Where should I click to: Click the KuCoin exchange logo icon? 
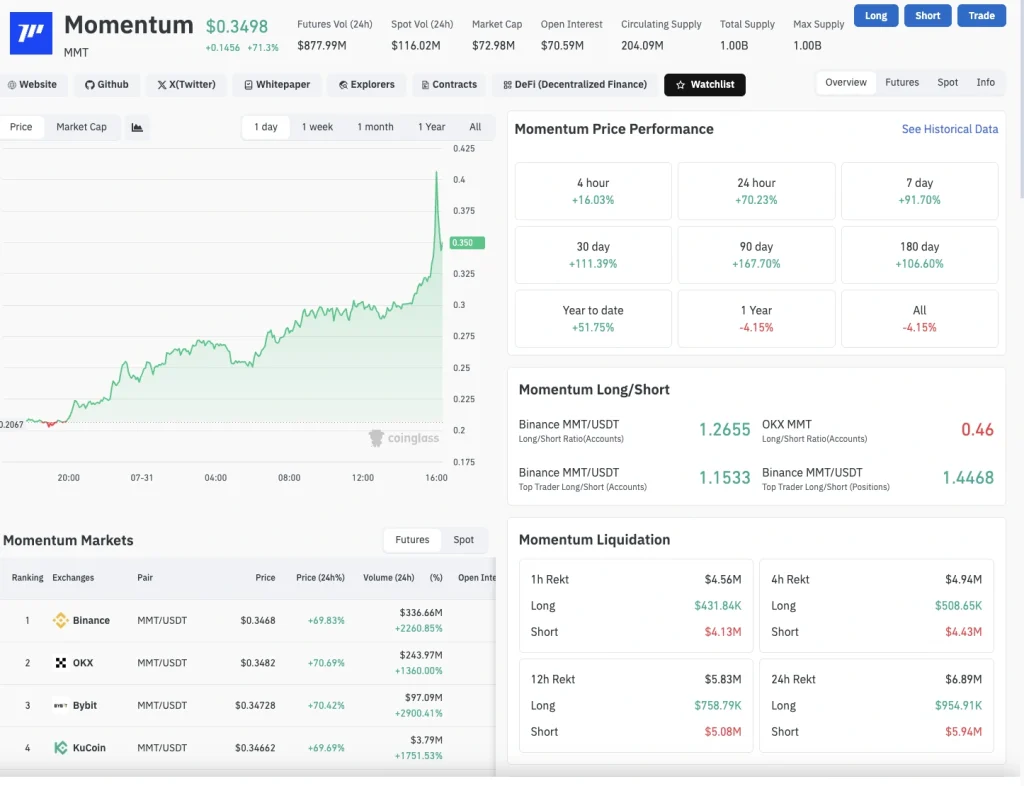tap(61, 747)
